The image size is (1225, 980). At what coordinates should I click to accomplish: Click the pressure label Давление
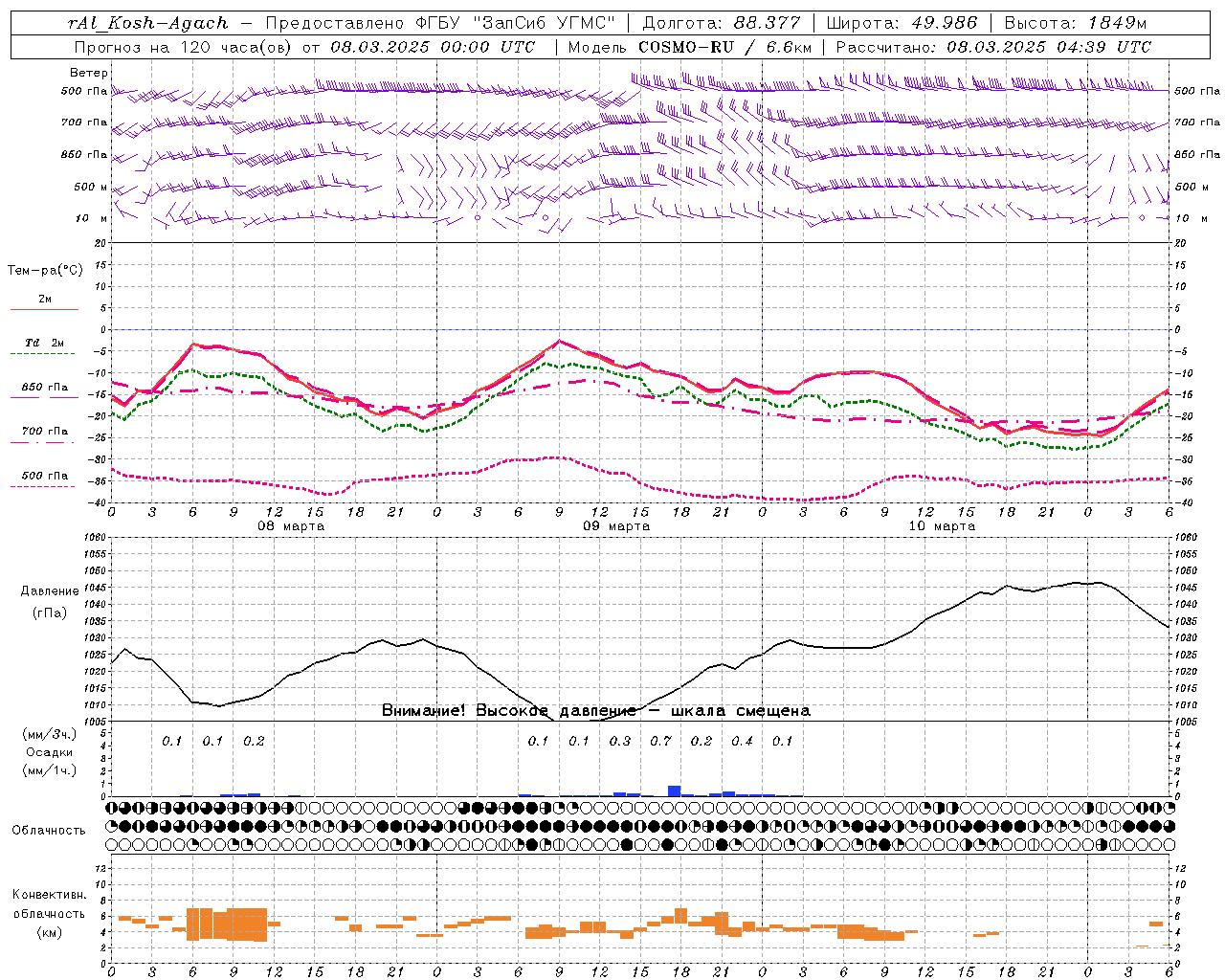click(x=50, y=591)
